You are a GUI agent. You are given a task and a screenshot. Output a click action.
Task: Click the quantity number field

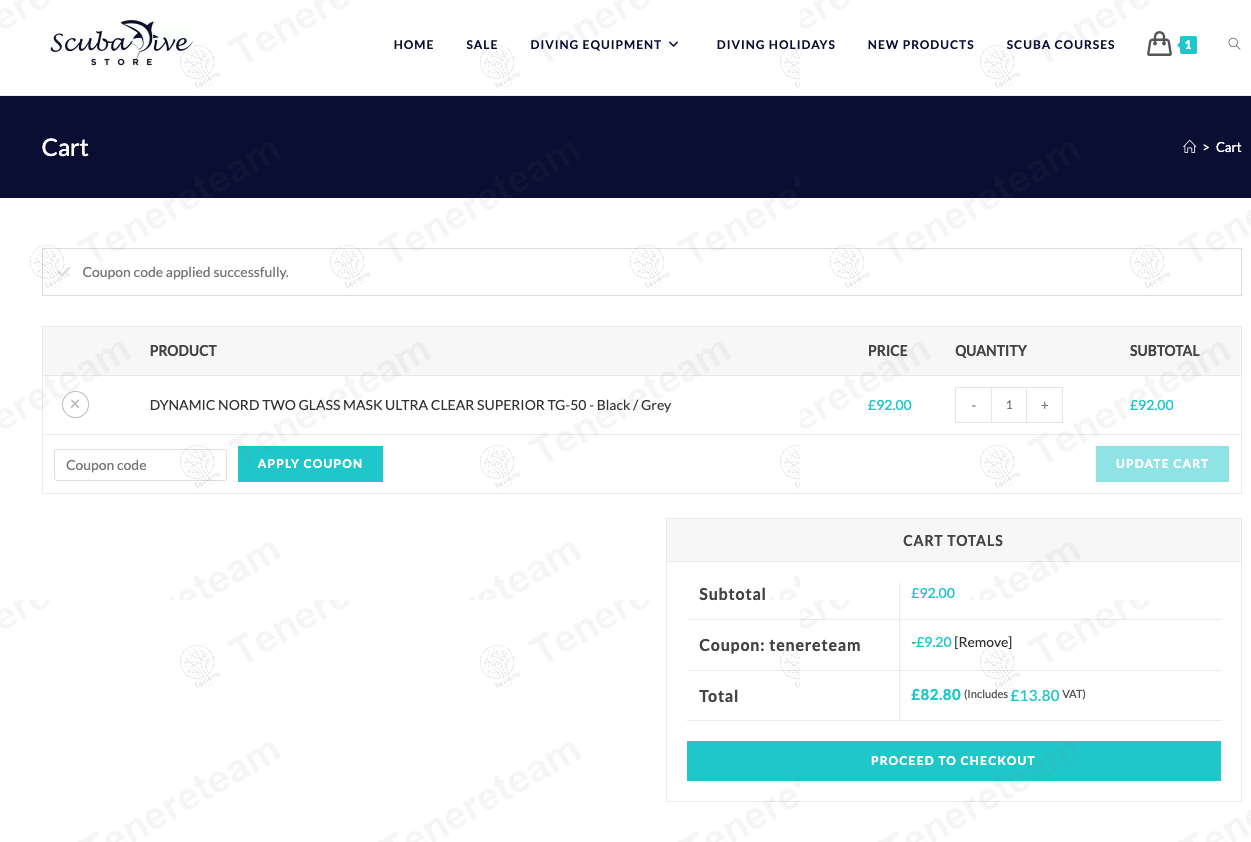(1009, 405)
